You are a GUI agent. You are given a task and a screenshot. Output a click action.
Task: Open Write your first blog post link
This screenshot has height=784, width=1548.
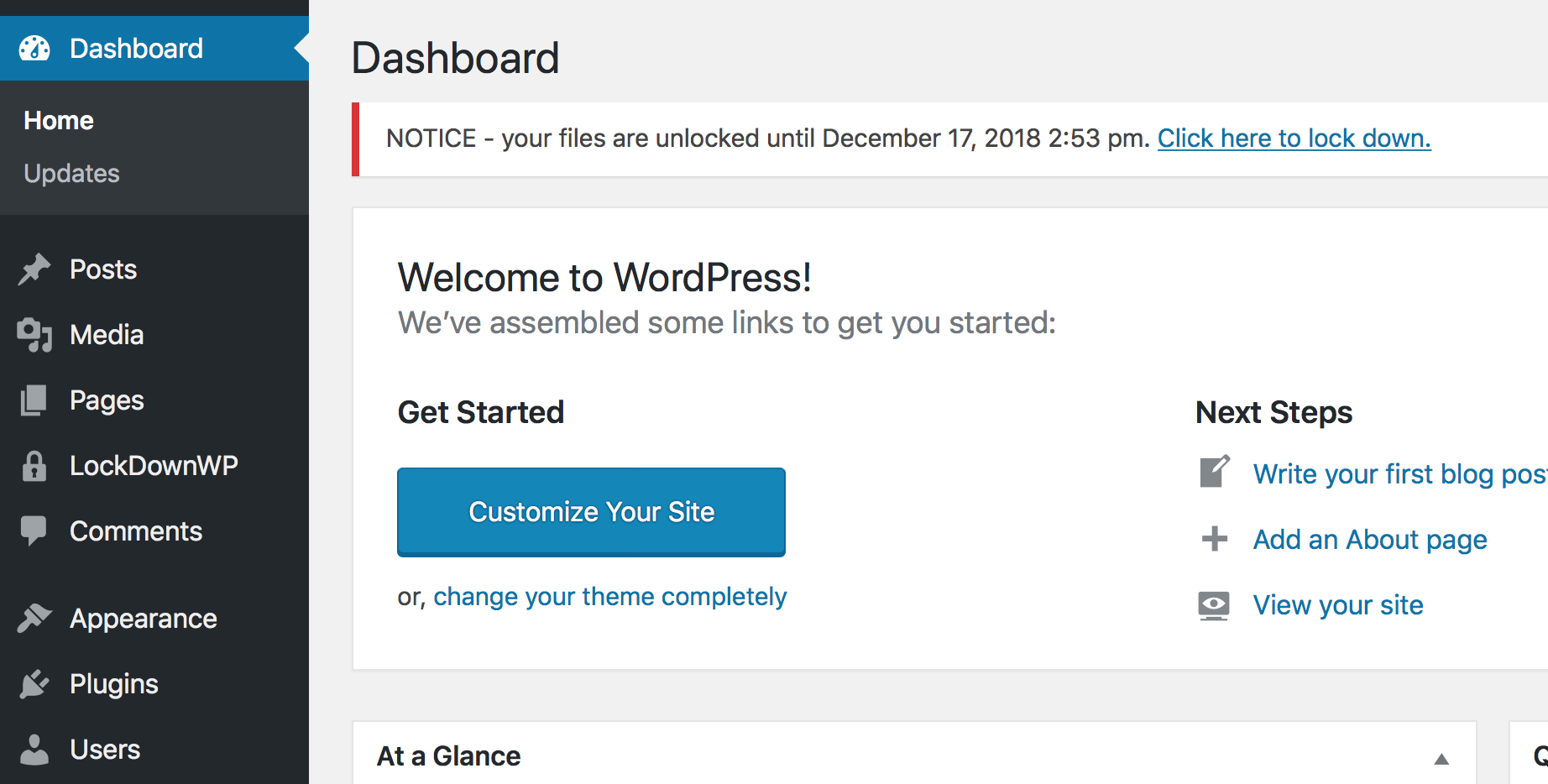pyautogui.click(x=1399, y=474)
